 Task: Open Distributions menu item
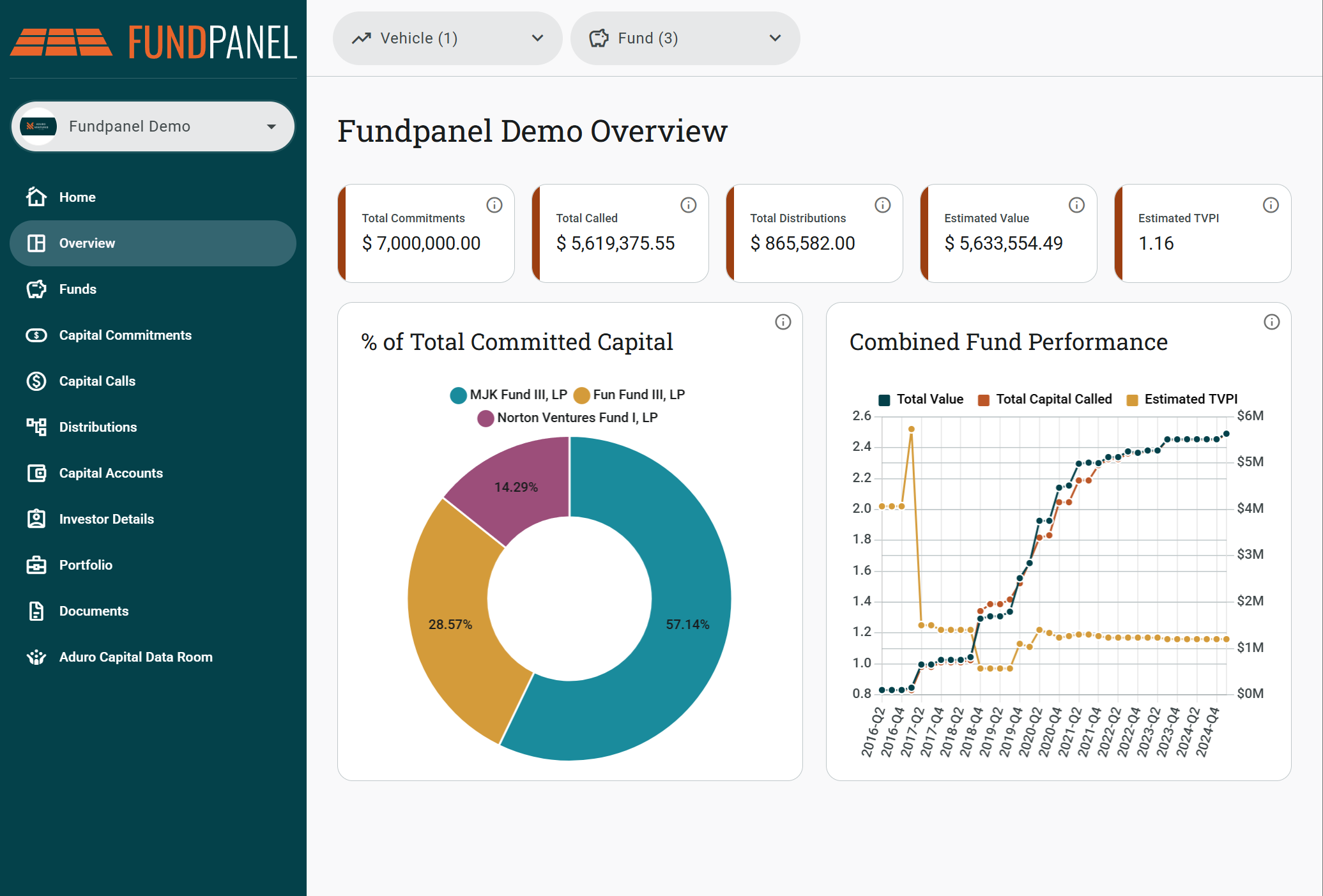point(153,427)
